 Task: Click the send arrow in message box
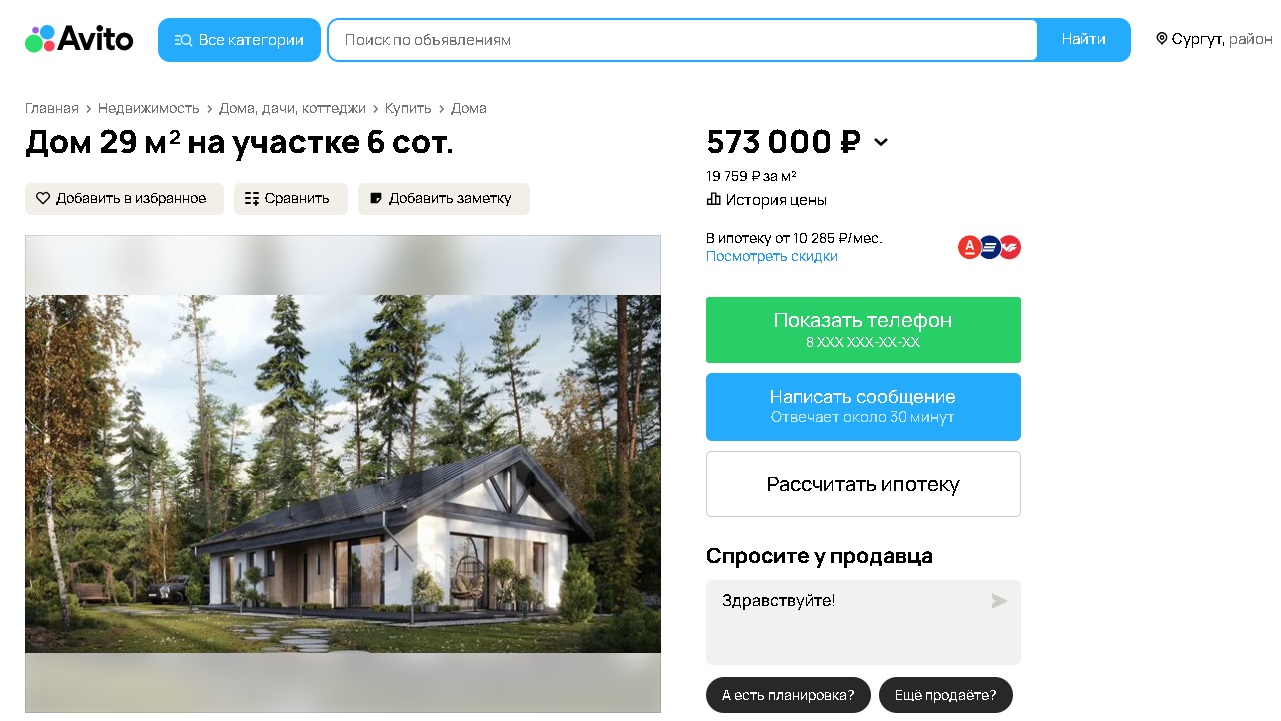coord(999,601)
